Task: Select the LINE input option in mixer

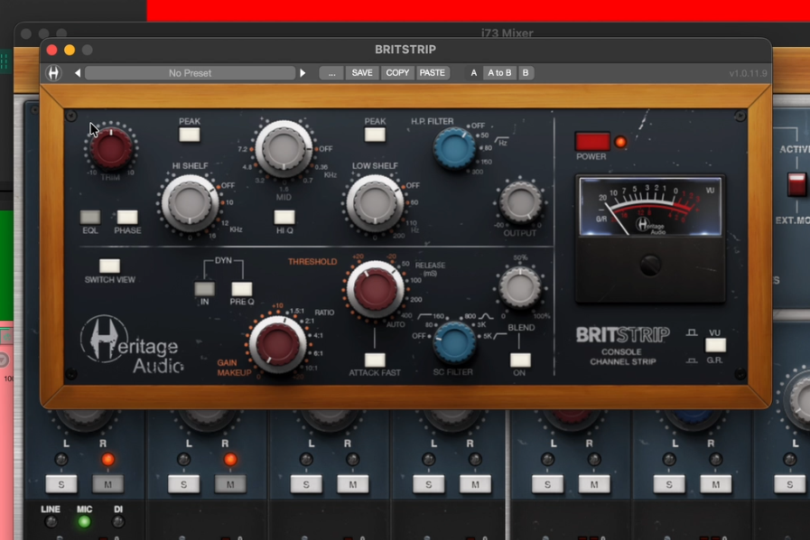Action: [x=51, y=522]
